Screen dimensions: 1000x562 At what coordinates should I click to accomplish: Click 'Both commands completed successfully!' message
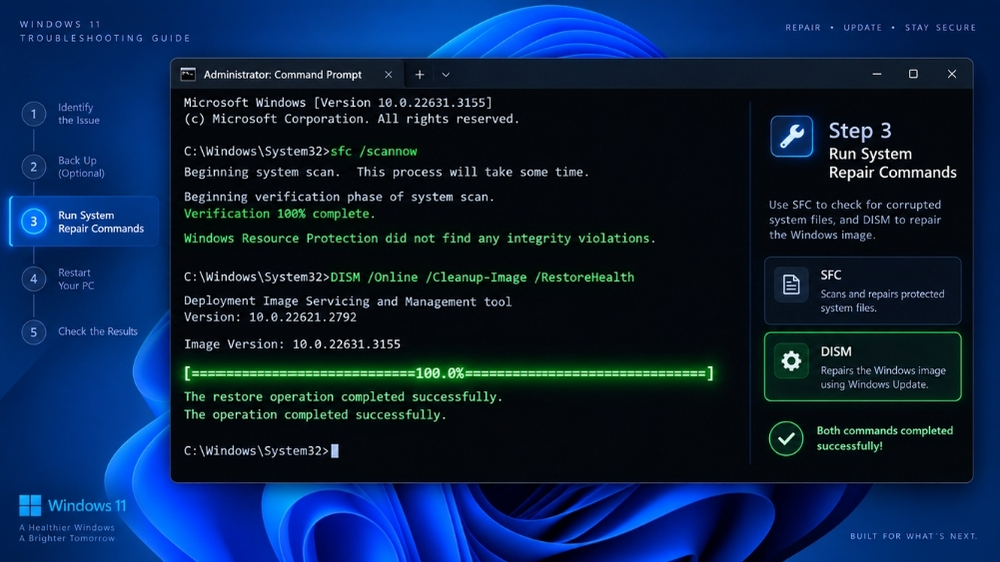pyautogui.click(x=885, y=438)
